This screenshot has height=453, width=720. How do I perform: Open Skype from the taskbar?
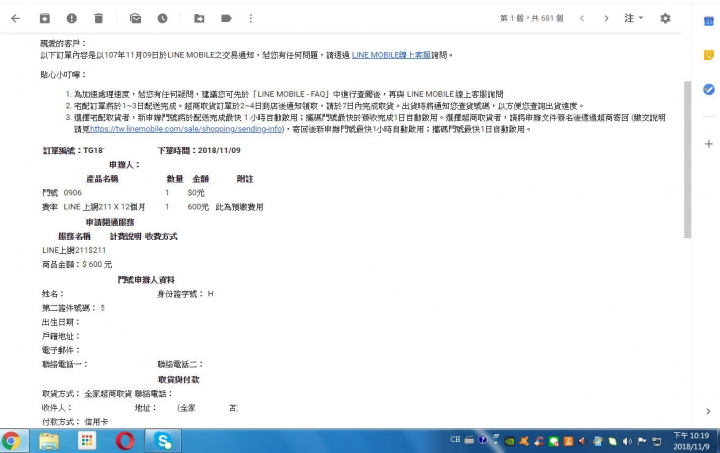point(163,441)
